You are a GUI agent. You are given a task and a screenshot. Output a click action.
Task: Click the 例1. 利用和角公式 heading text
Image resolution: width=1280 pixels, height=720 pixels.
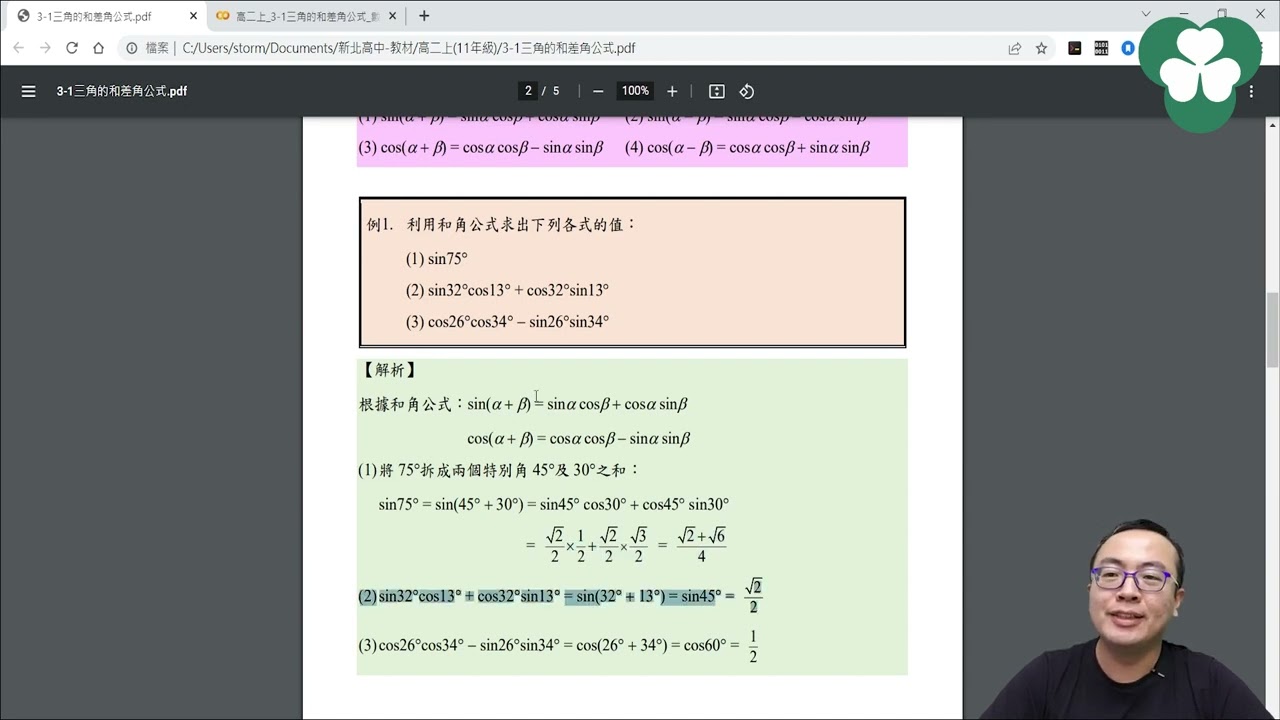[x=502, y=225]
